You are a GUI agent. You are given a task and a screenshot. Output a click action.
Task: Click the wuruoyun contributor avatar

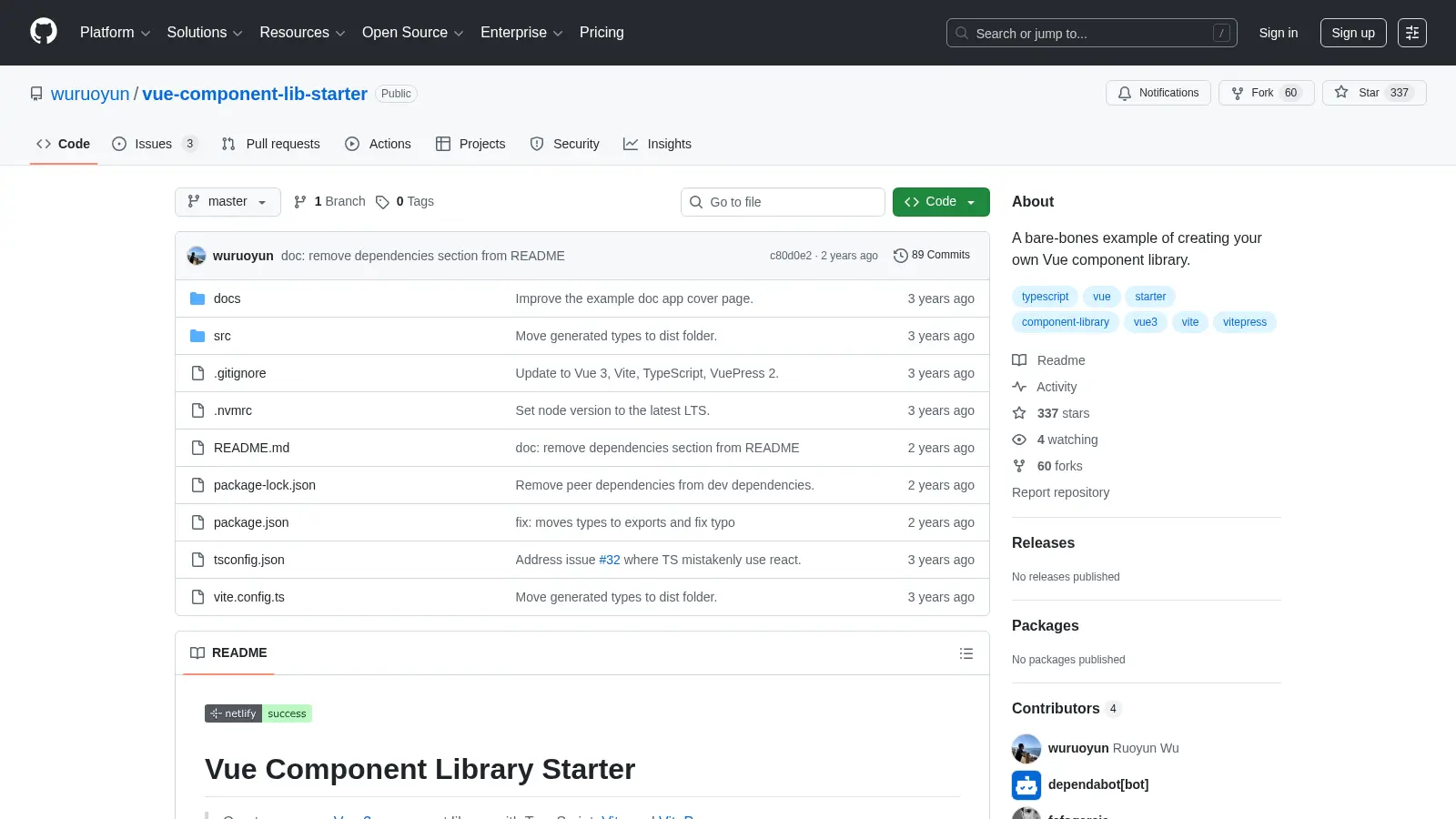1026,748
